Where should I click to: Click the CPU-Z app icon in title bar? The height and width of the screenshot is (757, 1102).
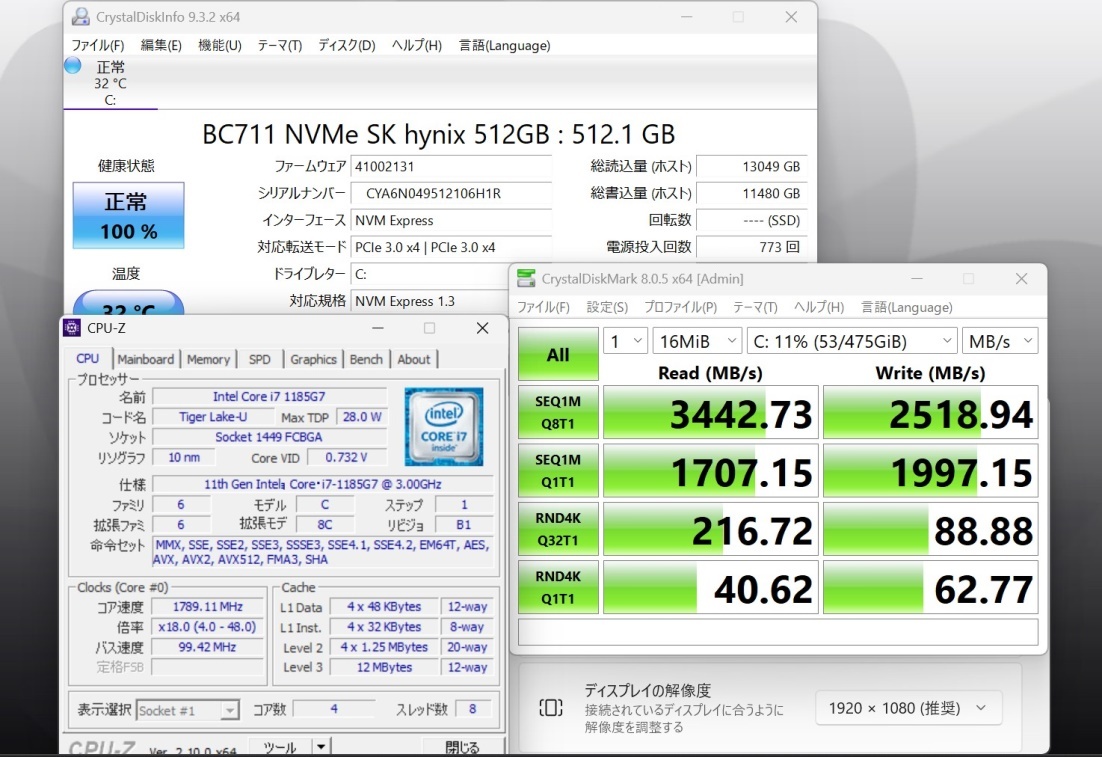click(72, 328)
